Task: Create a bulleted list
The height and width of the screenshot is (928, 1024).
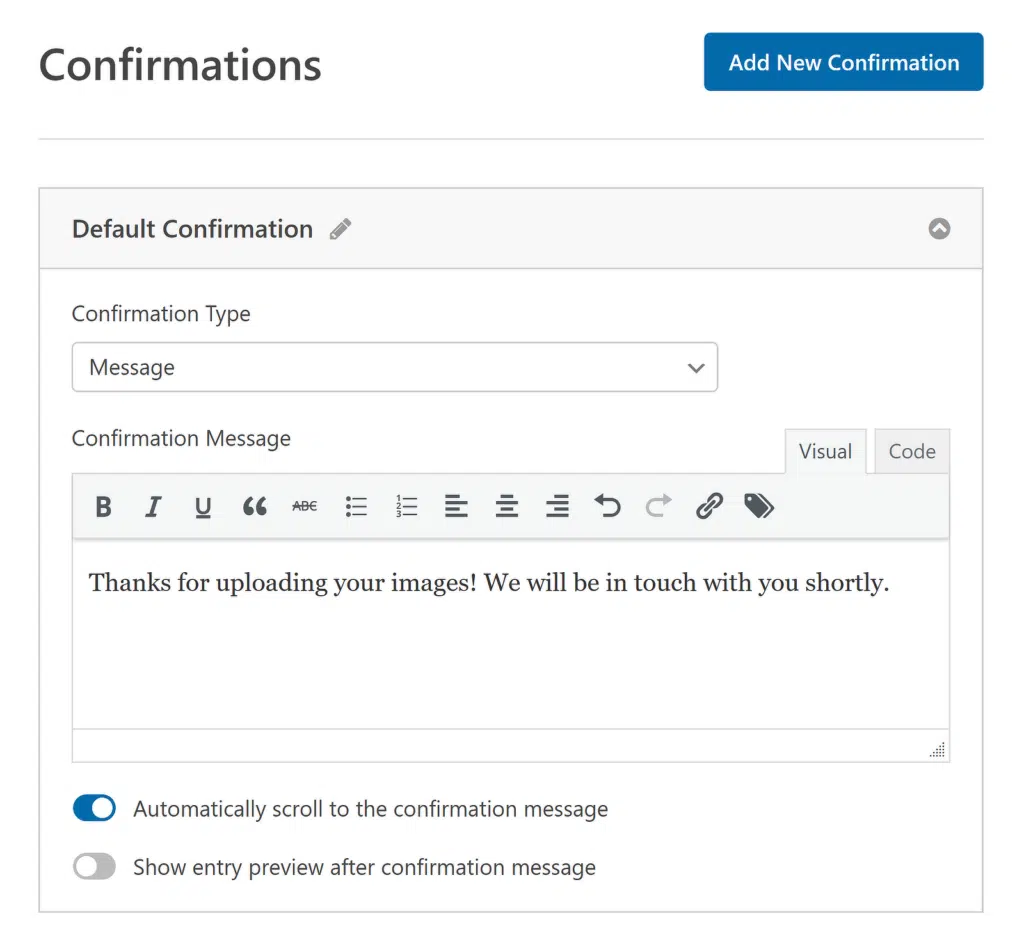Action: [x=356, y=507]
